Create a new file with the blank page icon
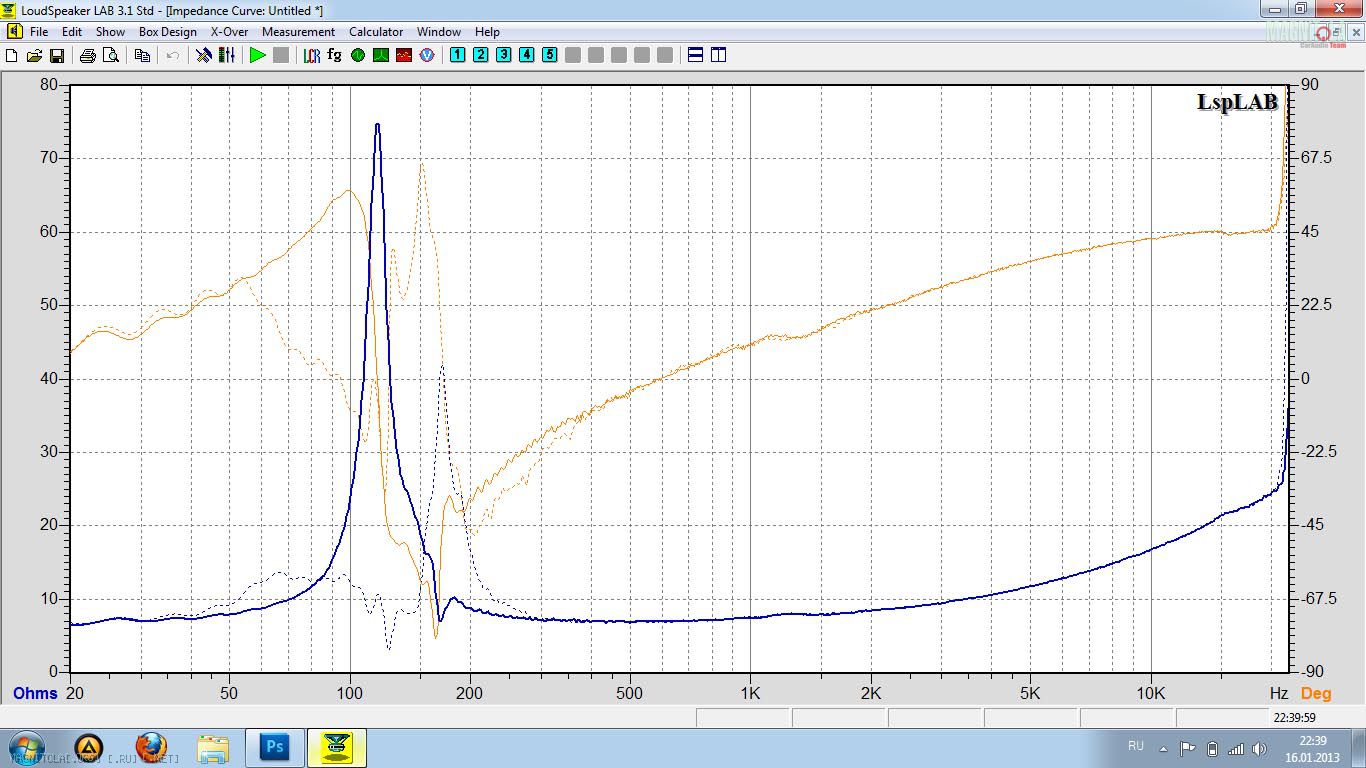Viewport: 1366px width, 768px height. tap(12, 55)
